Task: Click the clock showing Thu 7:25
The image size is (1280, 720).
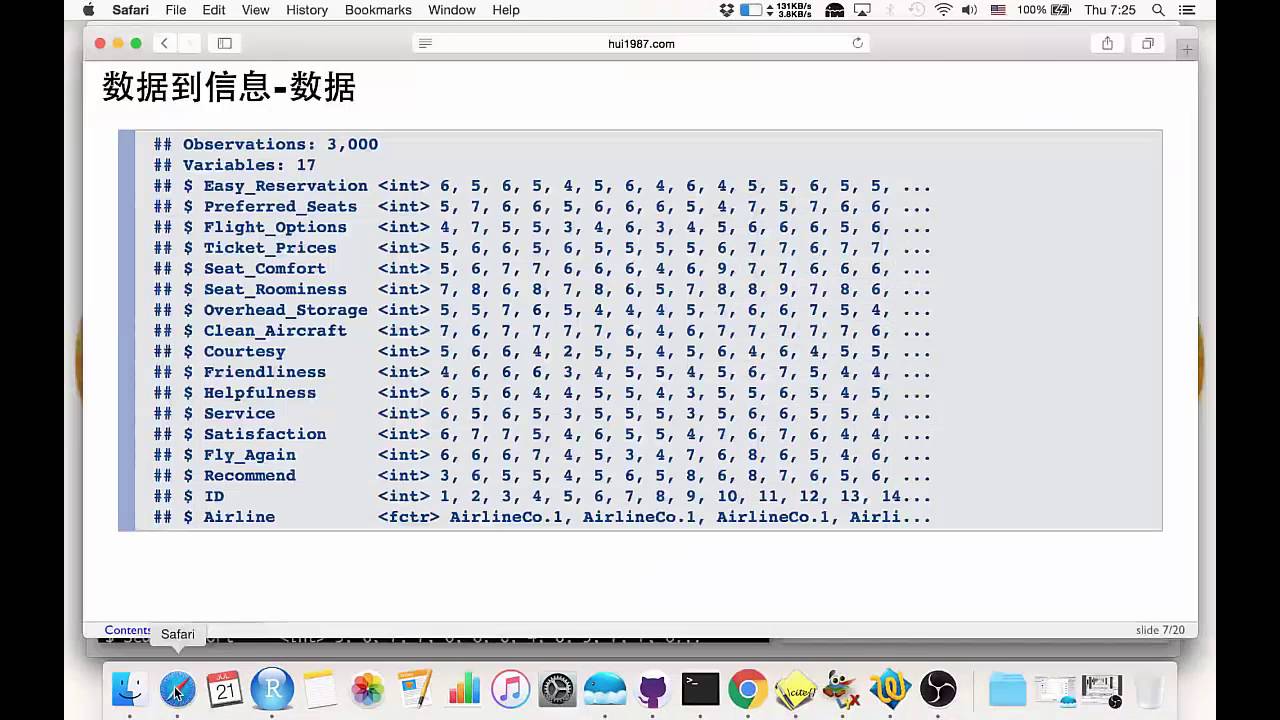Action: tap(1110, 10)
